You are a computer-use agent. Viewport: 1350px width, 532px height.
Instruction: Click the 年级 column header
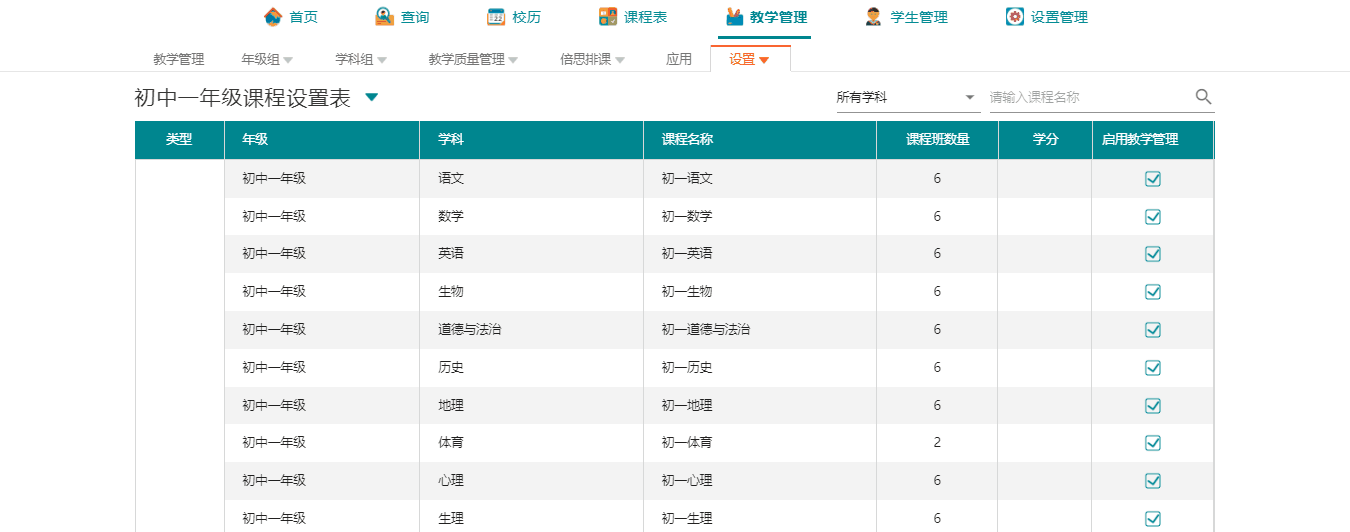pyautogui.click(x=322, y=140)
